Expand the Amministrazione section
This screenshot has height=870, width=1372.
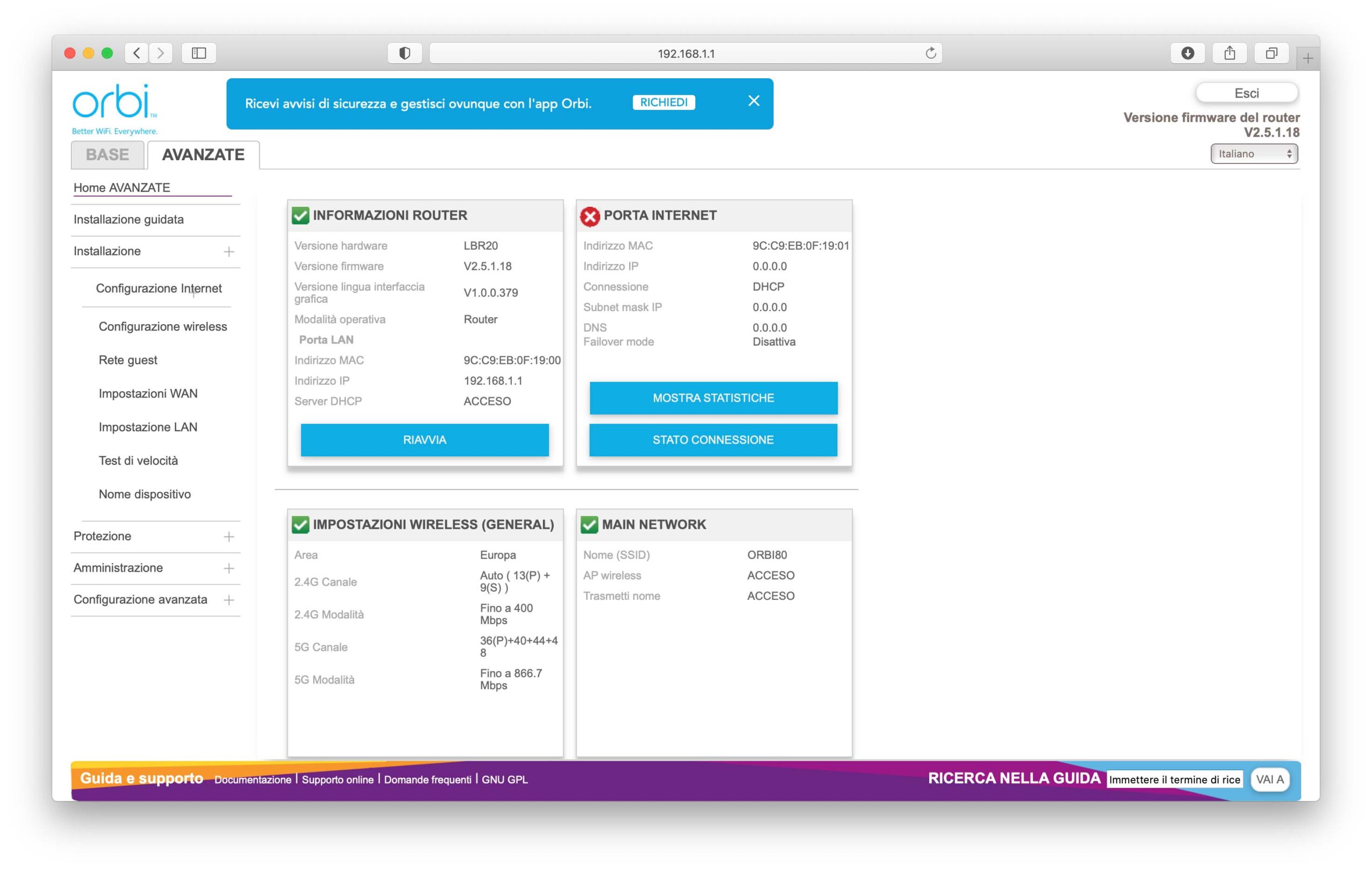click(228, 568)
